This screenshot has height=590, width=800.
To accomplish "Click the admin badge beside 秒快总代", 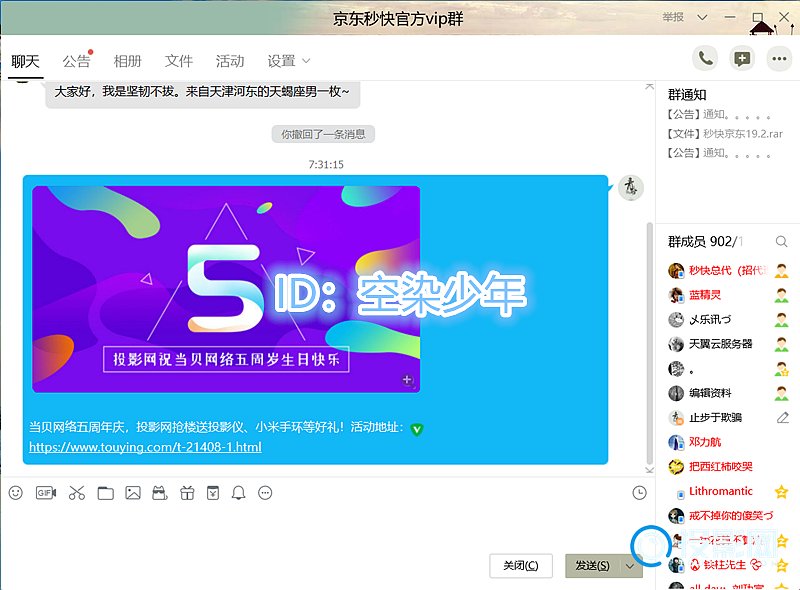I will point(781,271).
